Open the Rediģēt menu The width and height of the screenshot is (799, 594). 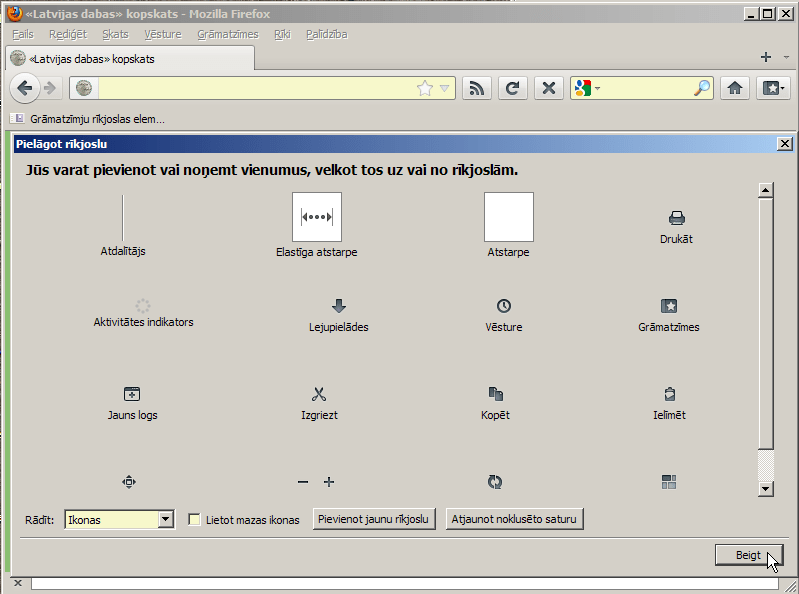click(68, 34)
